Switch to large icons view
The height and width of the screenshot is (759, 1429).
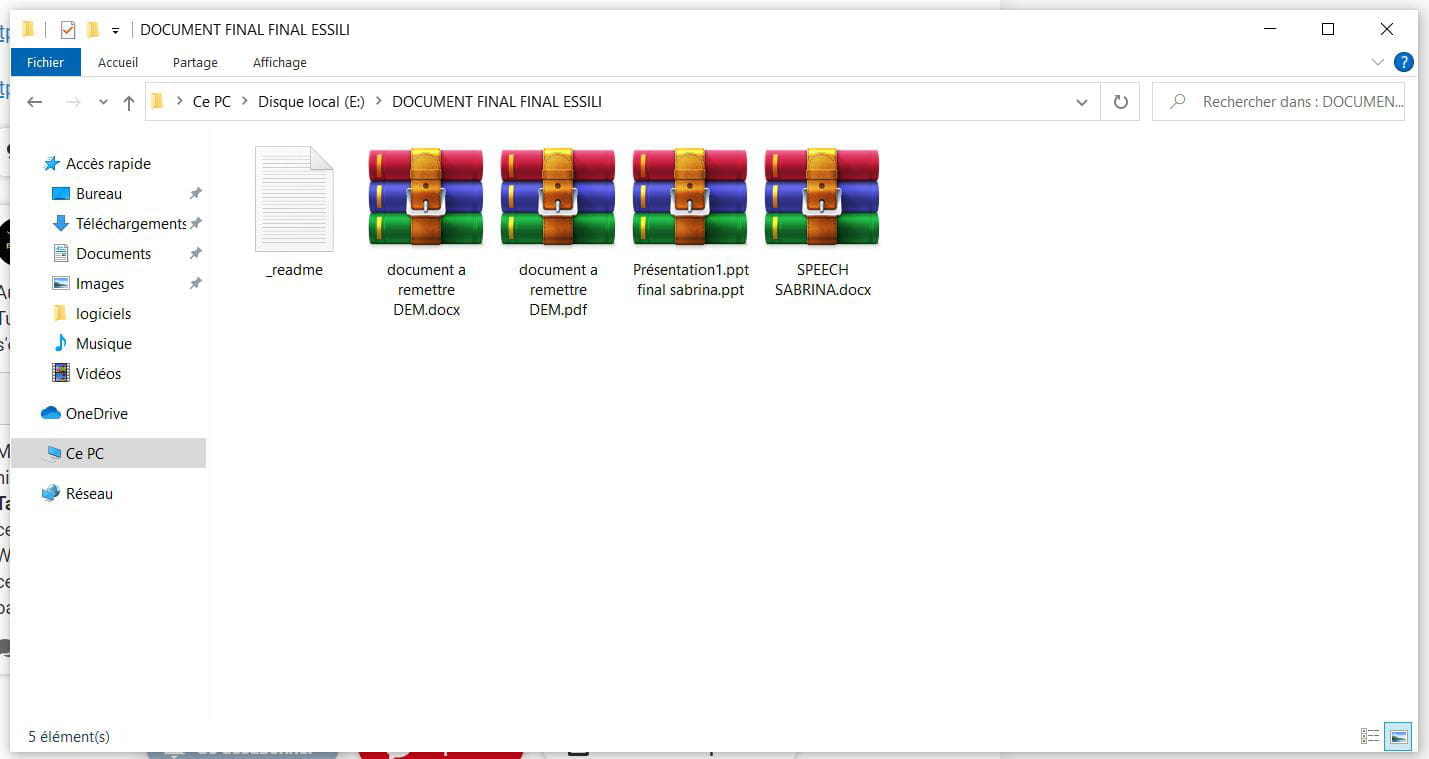pyautogui.click(x=1398, y=737)
